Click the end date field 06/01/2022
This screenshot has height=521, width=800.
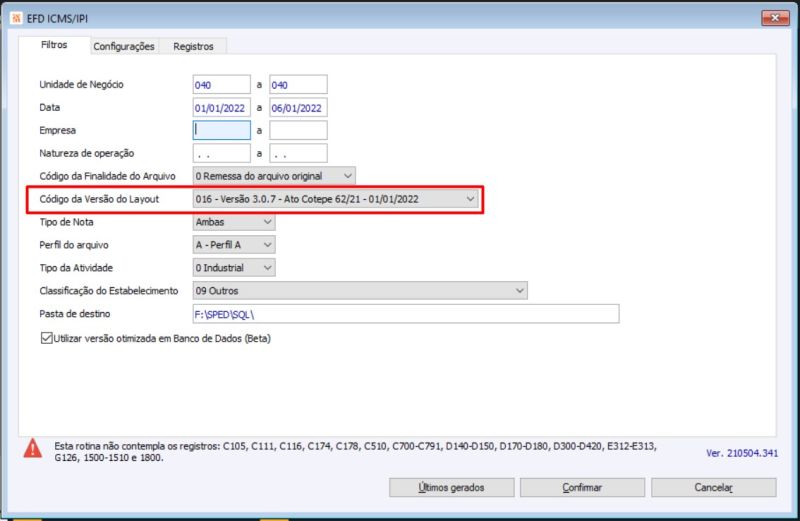pos(298,108)
